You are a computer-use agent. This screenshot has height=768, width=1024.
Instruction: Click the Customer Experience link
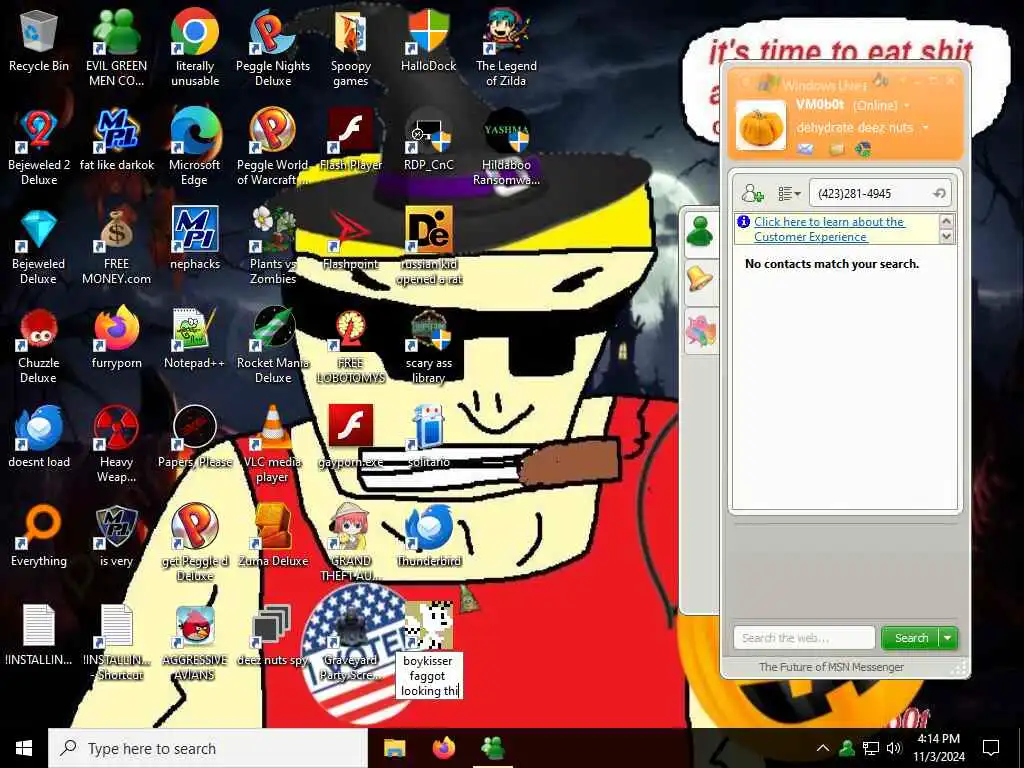coord(829,229)
